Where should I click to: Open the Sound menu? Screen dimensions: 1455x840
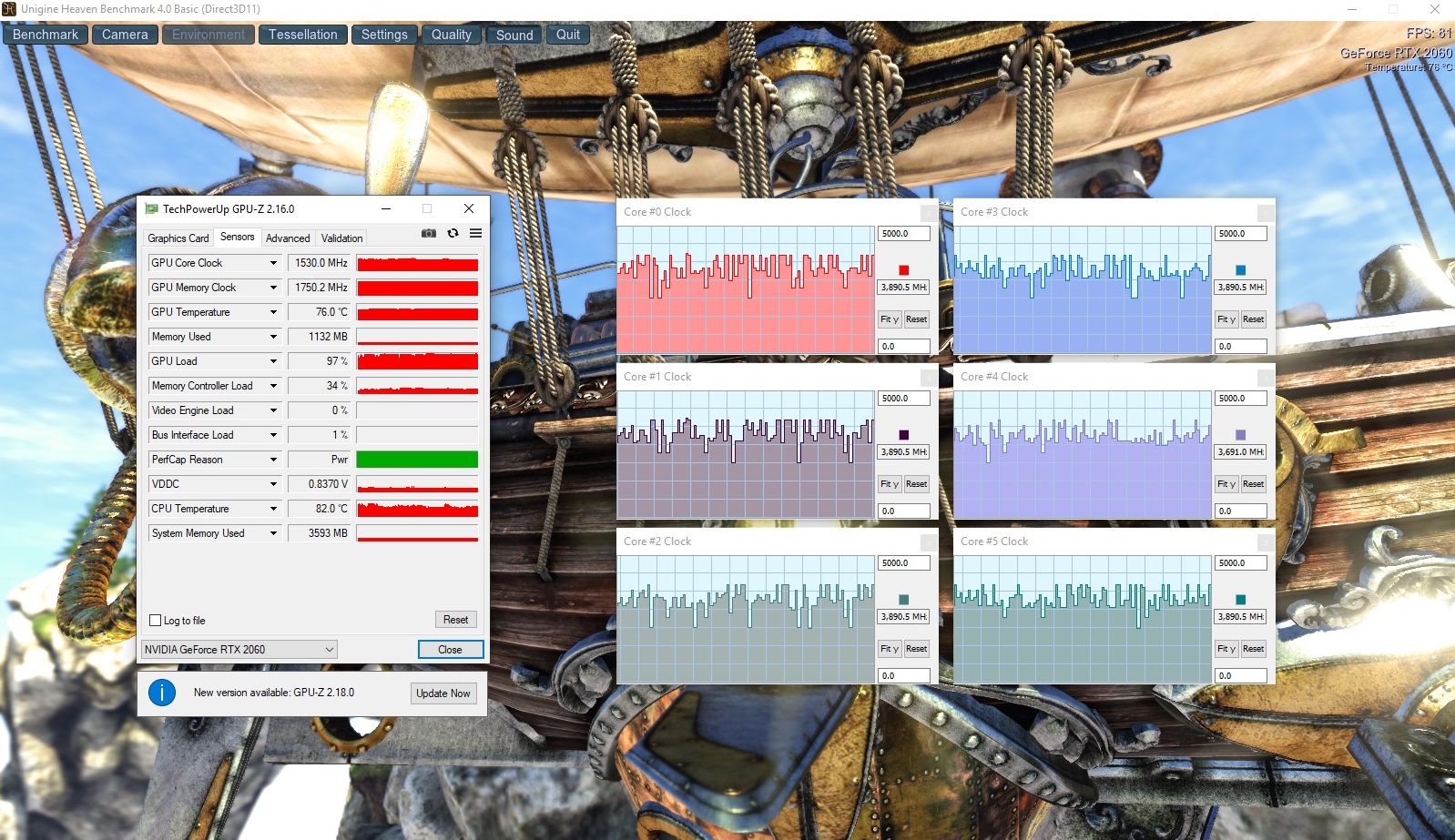point(514,35)
